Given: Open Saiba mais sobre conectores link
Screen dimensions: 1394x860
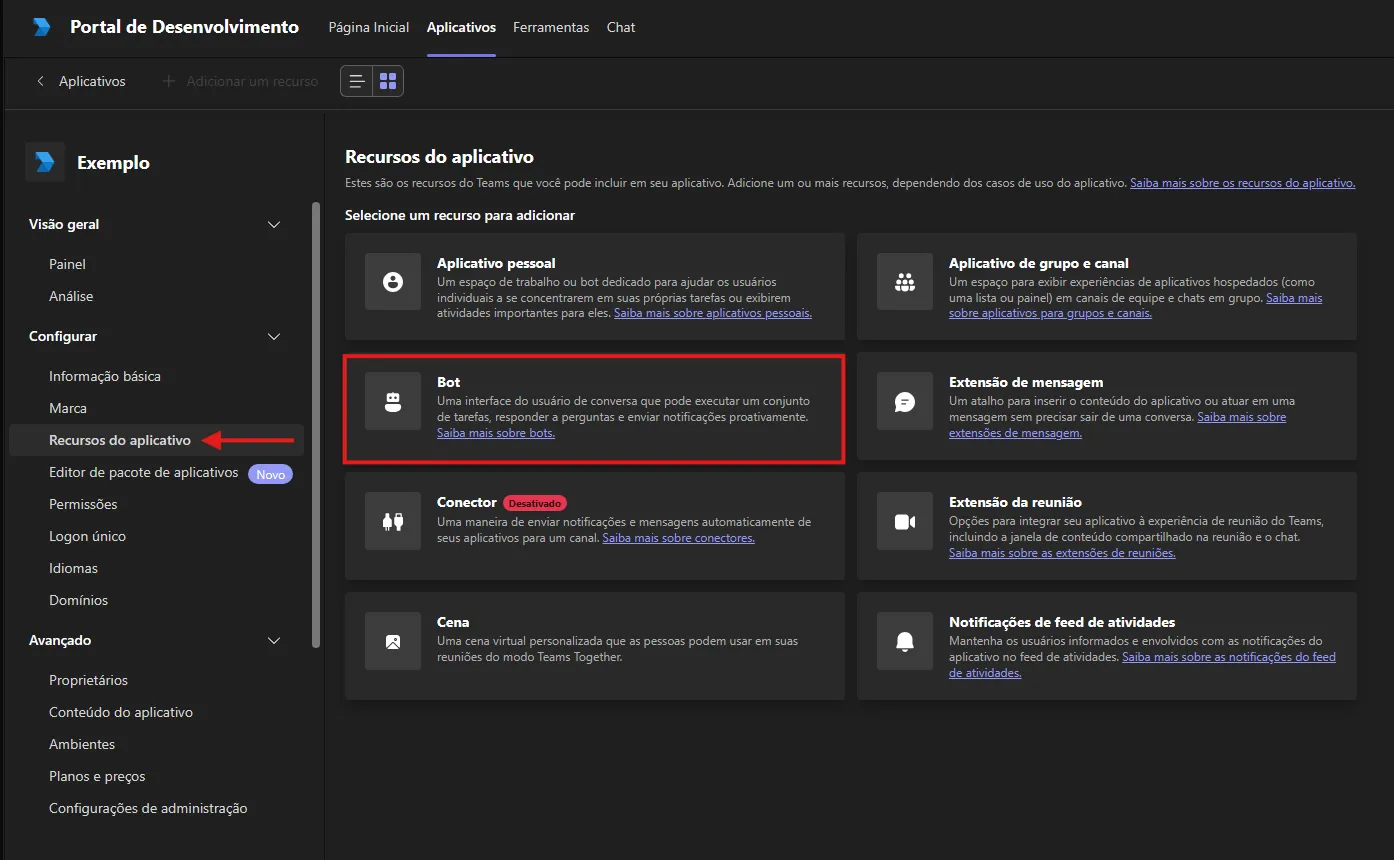Looking at the screenshot, I should click(678, 538).
